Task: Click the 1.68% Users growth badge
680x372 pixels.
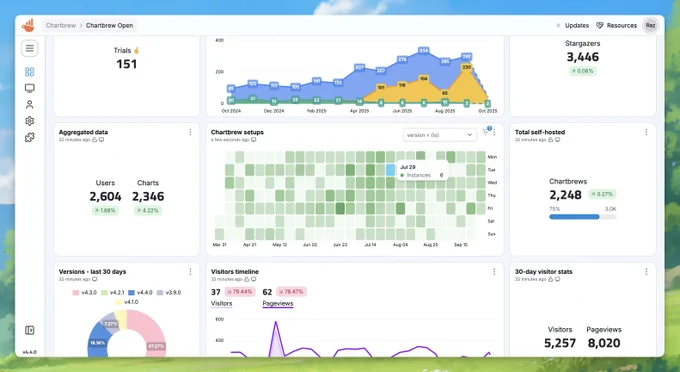Action: click(105, 211)
